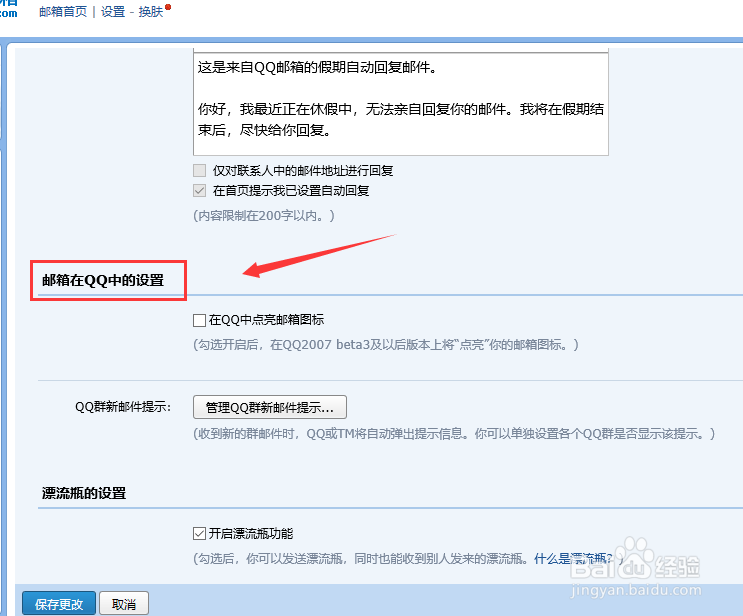Click the 邮箱在QQ中的设置 heading
Image resolution: width=743 pixels, height=616 pixels.
coord(103,280)
